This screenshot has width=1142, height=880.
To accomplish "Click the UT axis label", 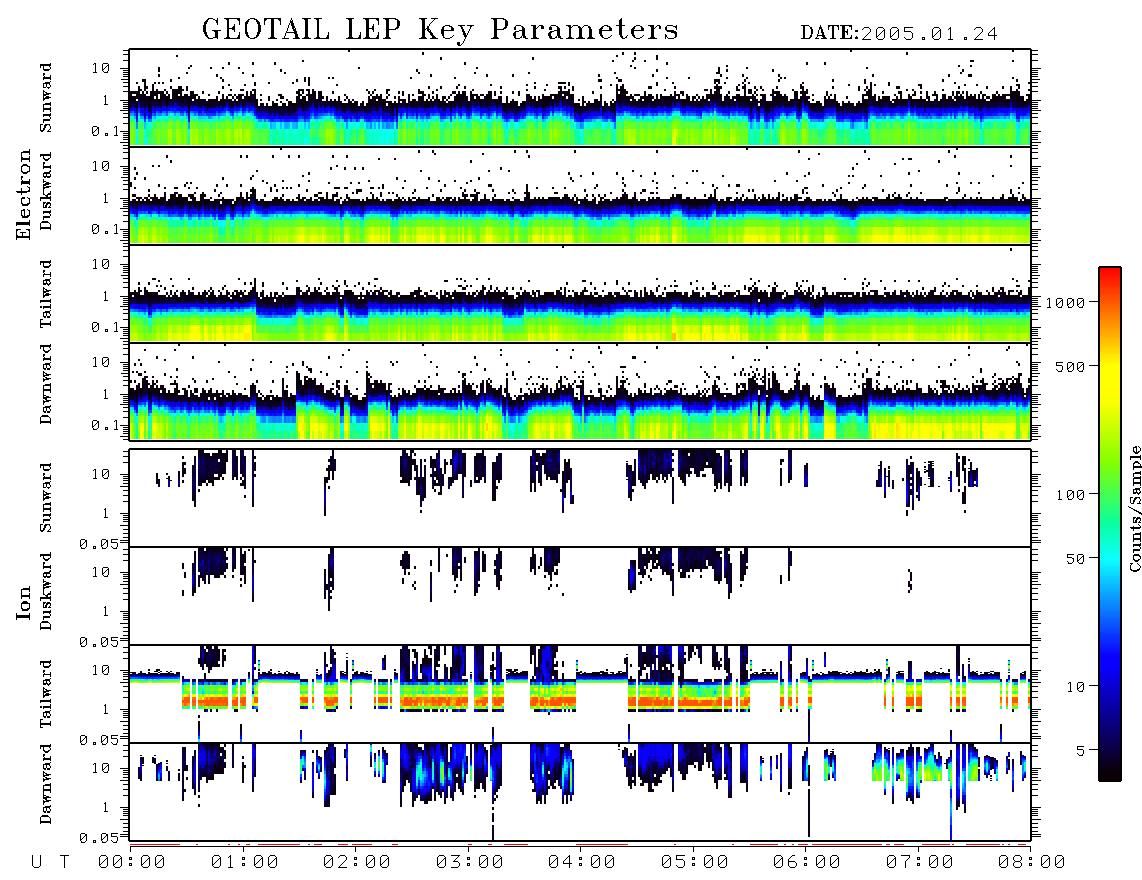I will (x=51, y=863).
